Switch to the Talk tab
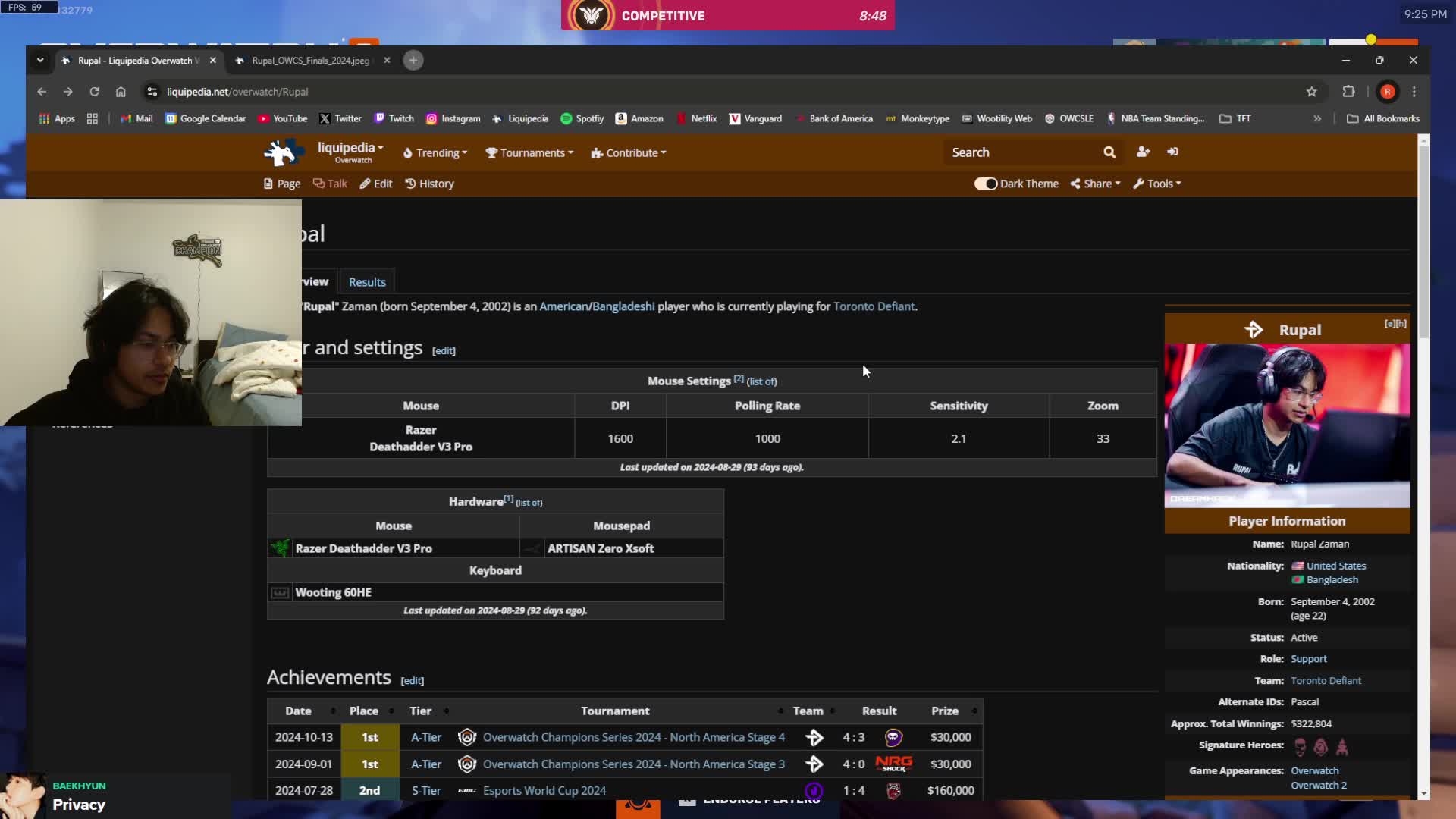The height and width of the screenshot is (819, 1456). (x=330, y=184)
